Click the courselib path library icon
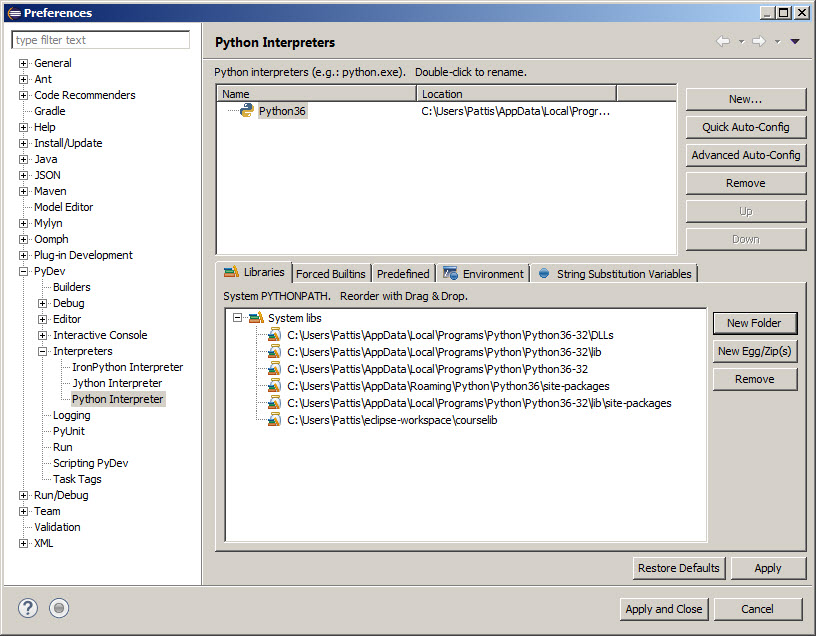 point(274,420)
